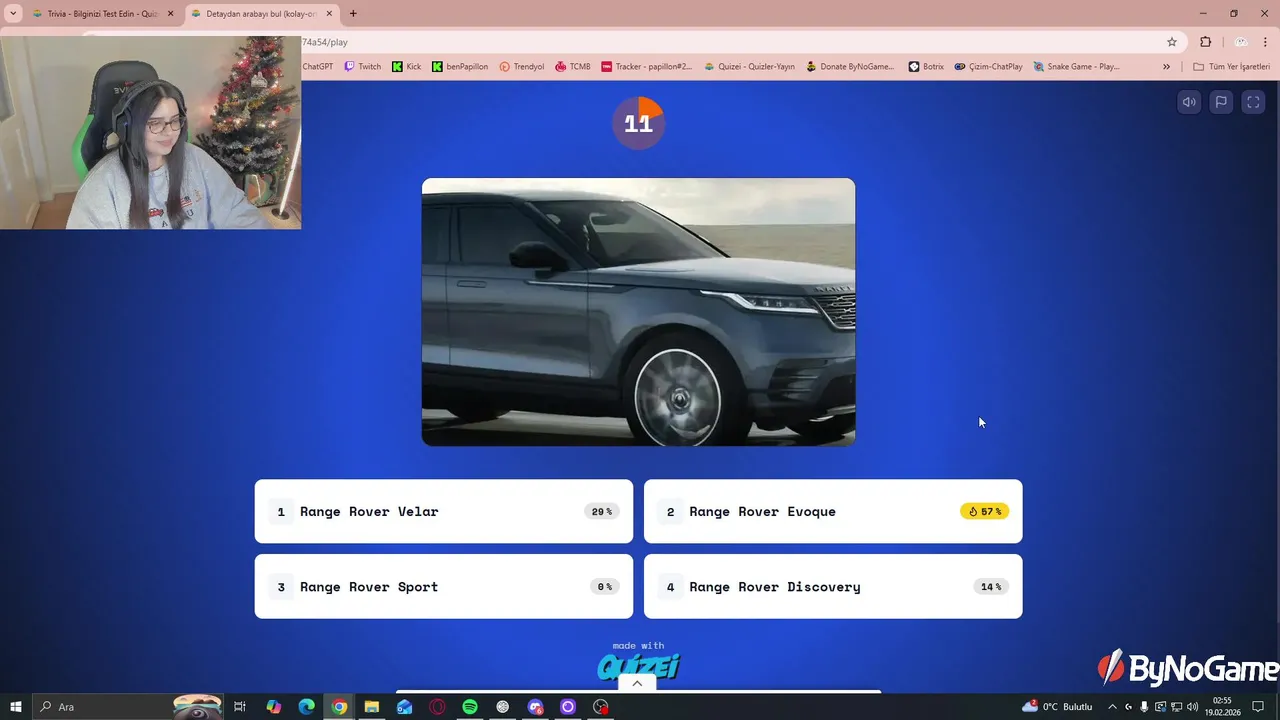Open the Quizei - Quizler-Yayın bookmark

pyautogui.click(x=749, y=67)
